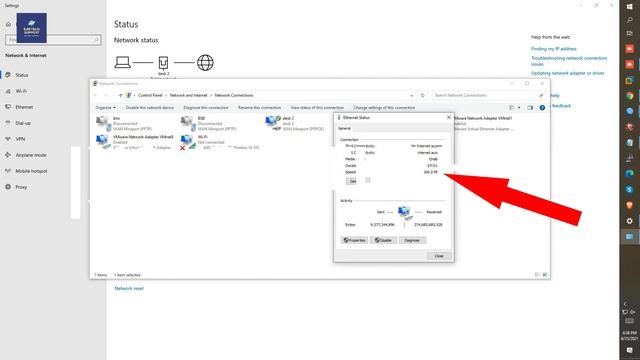
Task: Select Control Panel in the address breadcrumb
Action: [x=150, y=95]
